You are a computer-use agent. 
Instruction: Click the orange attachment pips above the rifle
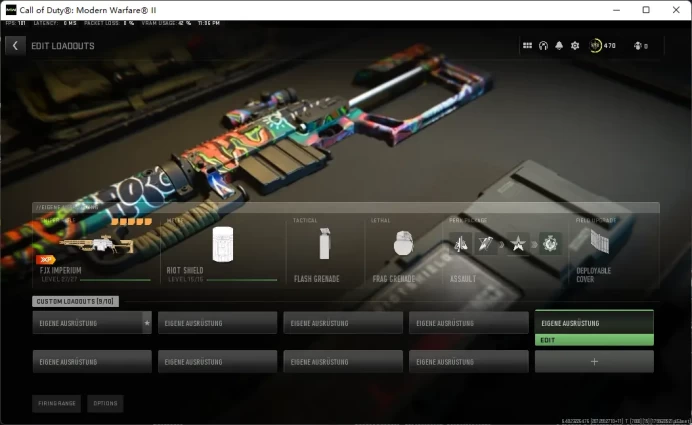pos(131,221)
